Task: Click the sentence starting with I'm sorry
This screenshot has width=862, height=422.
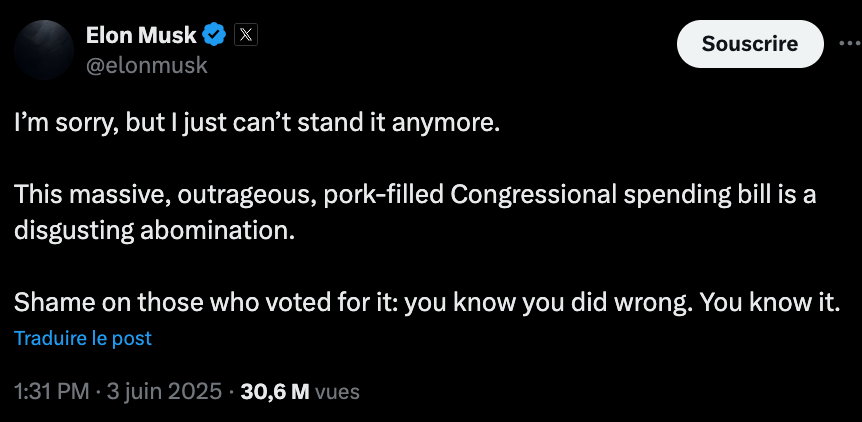Action: click(256, 127)
